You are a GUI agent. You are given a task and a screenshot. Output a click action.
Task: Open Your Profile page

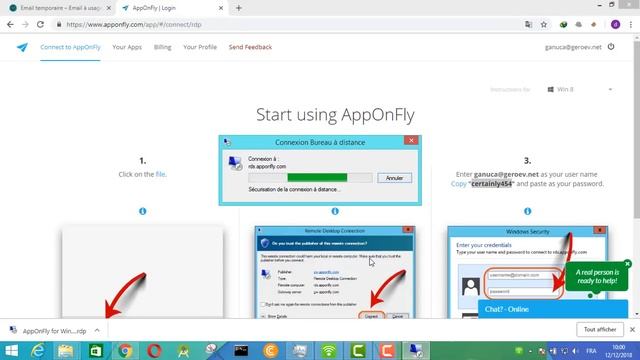coord(200,47)
